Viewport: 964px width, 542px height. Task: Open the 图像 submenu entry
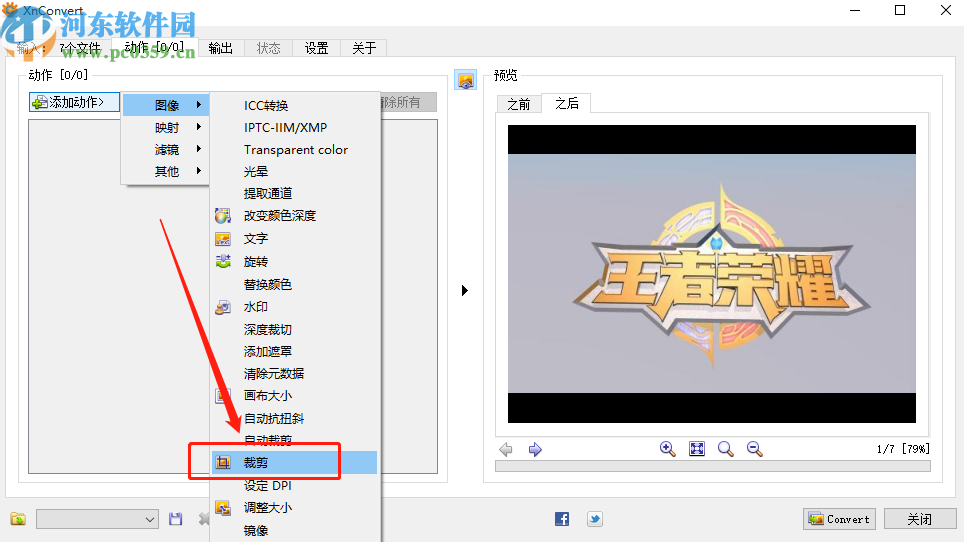[x=167, y=105]
